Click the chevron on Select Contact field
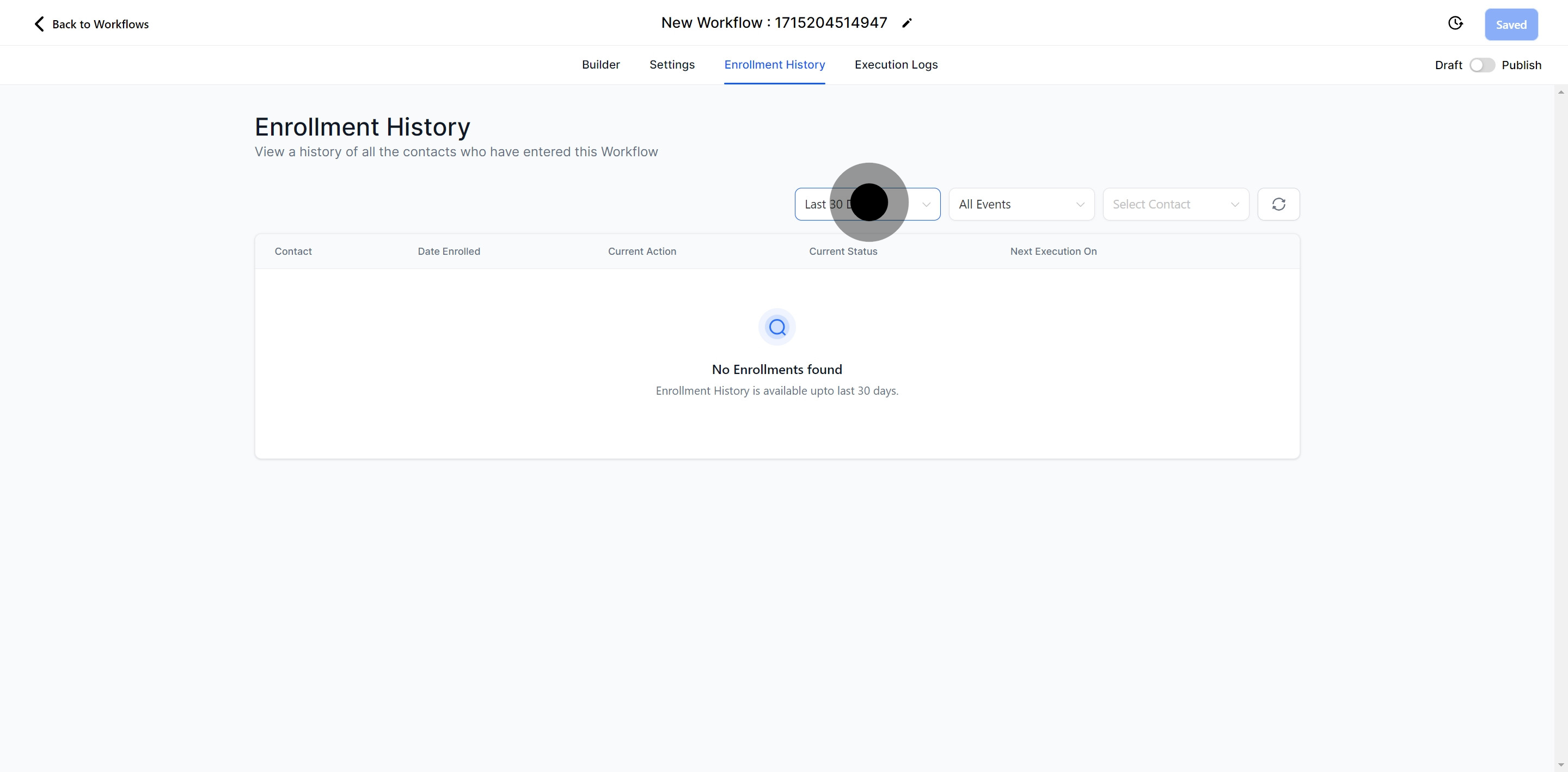Viewport: 1568px width, 772px height. (1235, 205)
